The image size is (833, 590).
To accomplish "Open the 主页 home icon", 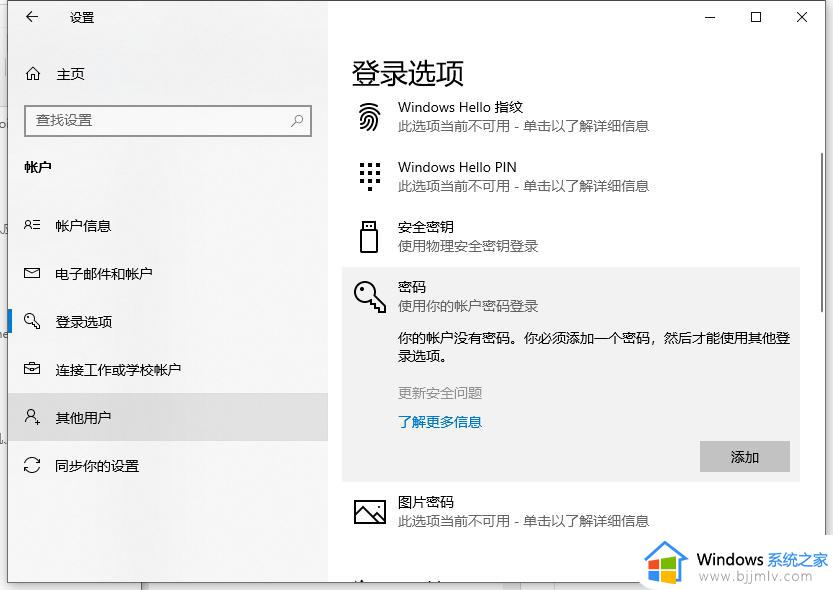I will point(33,74).
